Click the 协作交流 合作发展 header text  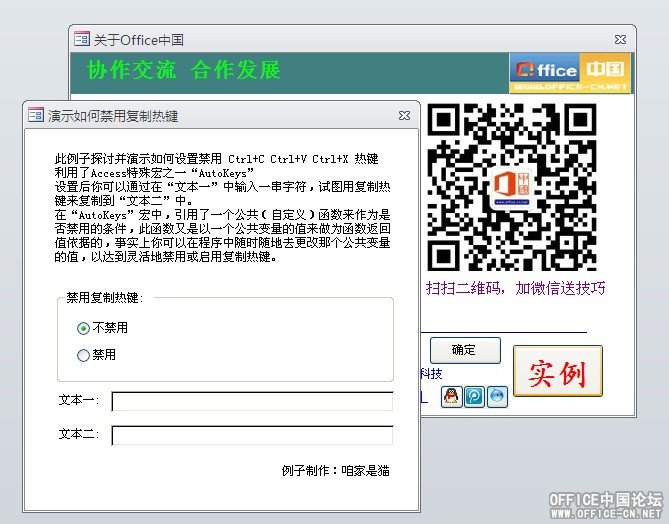183,70
